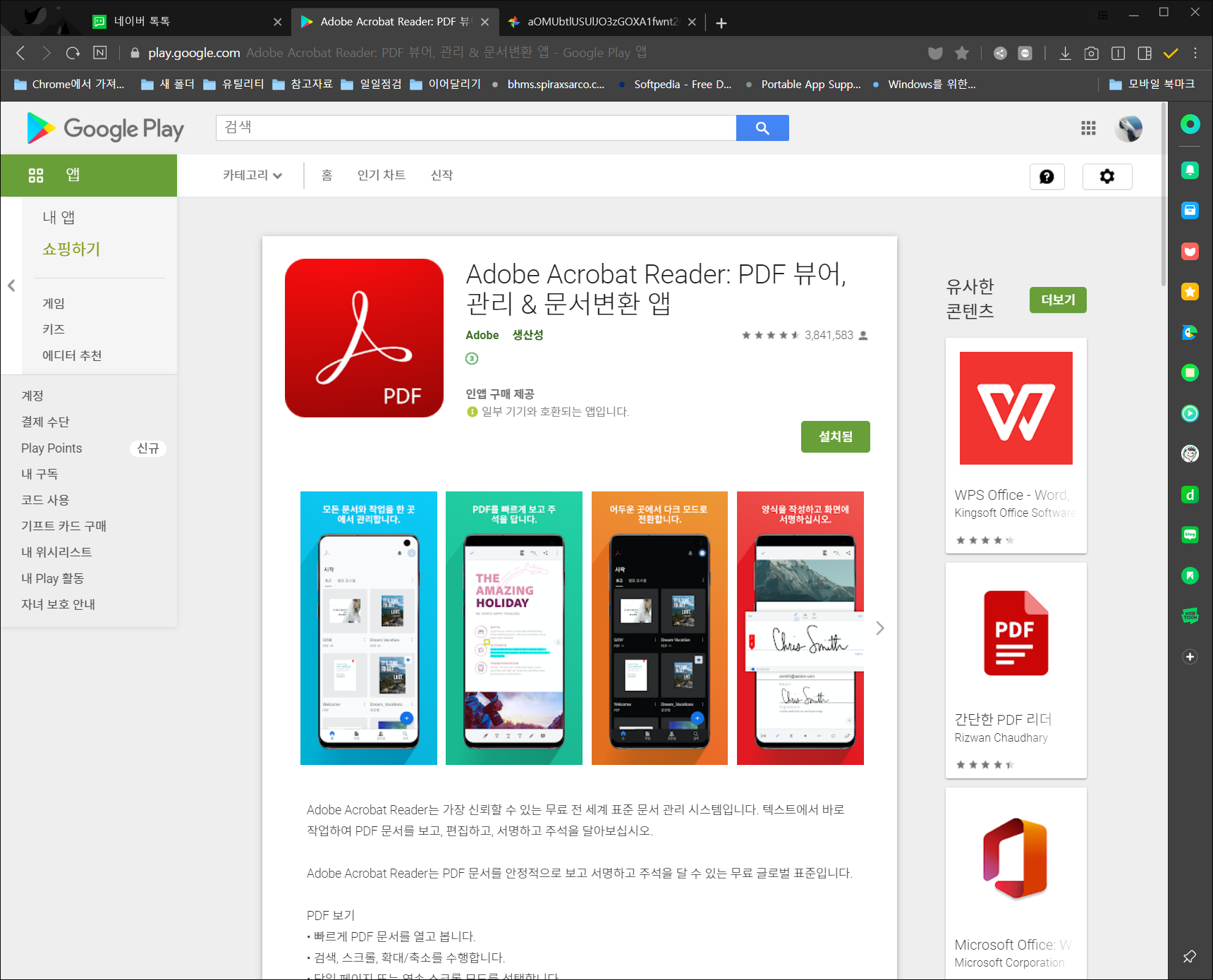This screenshot has height=980, width=1213.
Task: Open the 키즈 category
Action: coord(54,329)
